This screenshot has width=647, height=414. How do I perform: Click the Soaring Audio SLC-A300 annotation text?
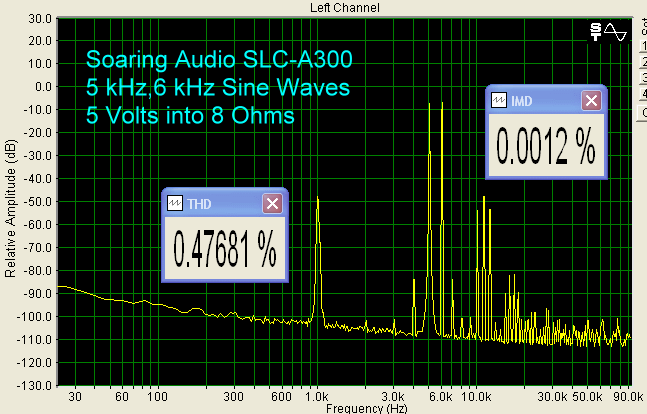219,59
